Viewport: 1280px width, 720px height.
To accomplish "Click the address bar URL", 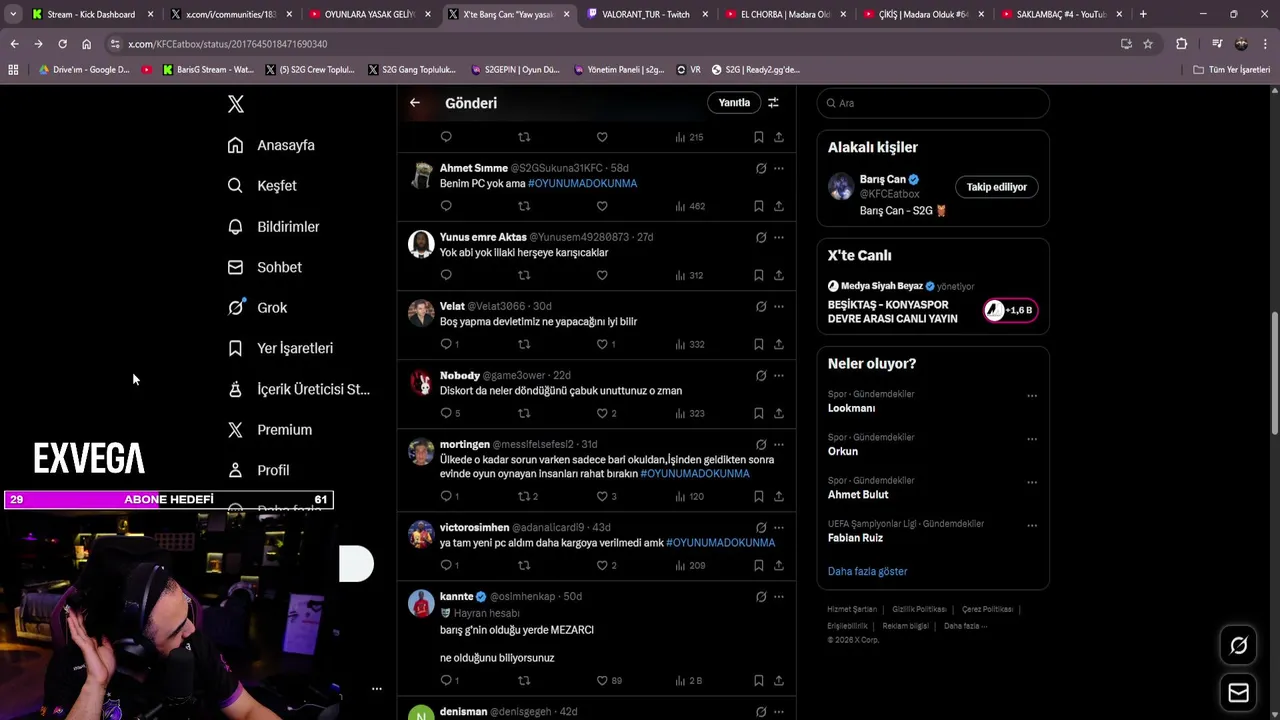I will click(228, 44).
